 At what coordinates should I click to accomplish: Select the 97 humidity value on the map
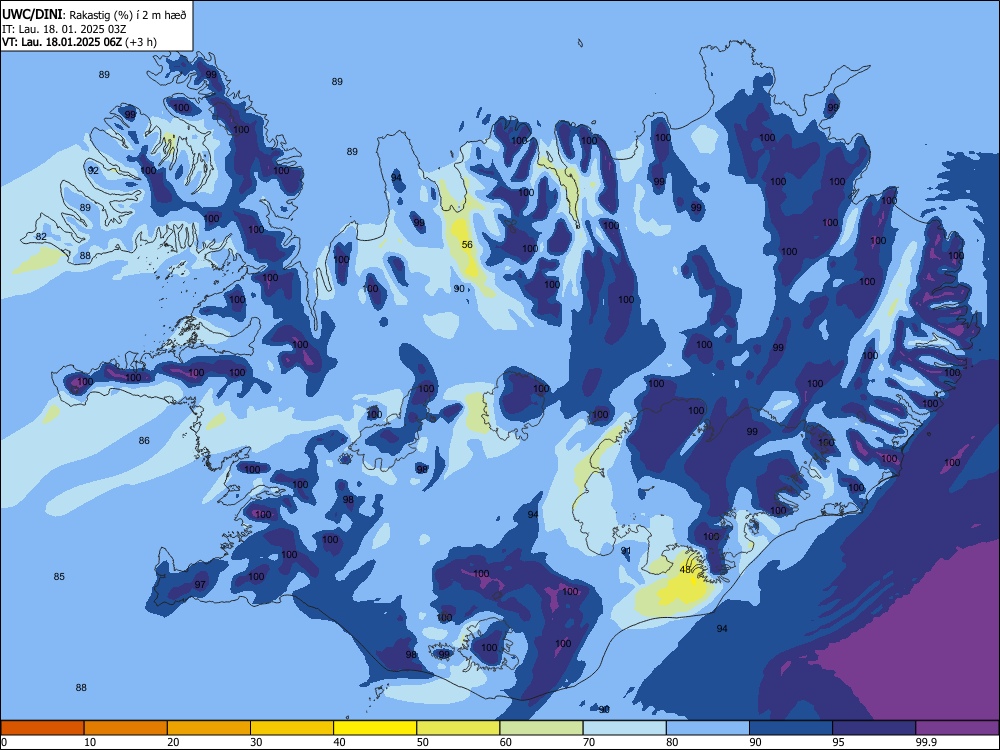(200, 585)
